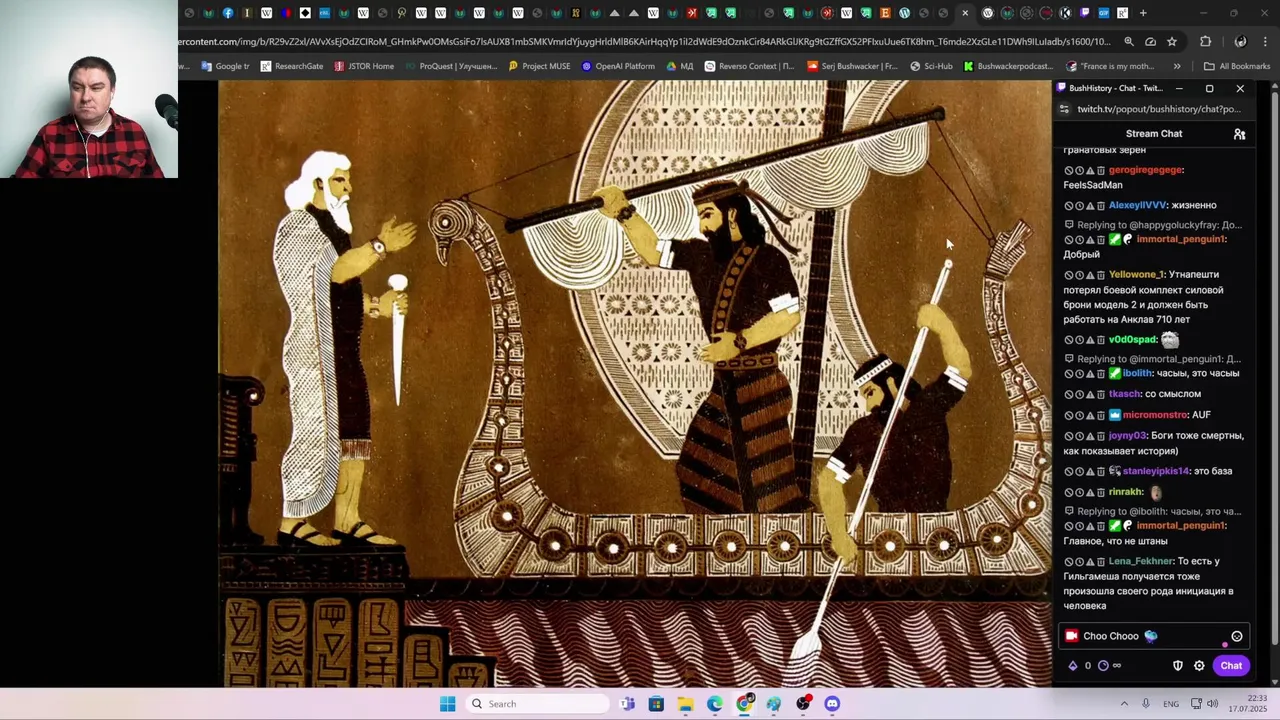This screenshot has height=720, width=1280.
Task: Click the Bits balance icon in chat
Action: pos(1073,666)
